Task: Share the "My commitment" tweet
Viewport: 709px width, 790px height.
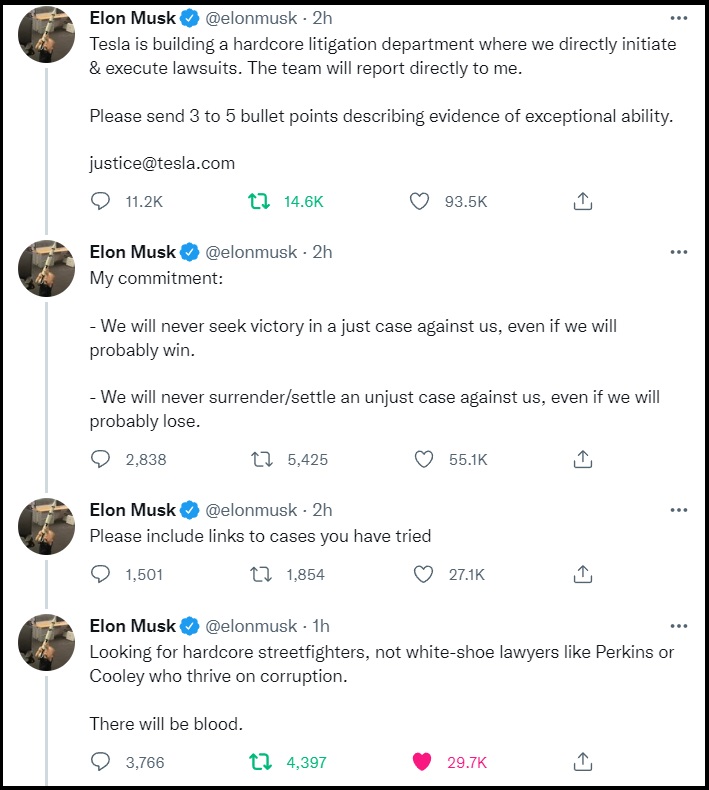Action: (x=583, y=459)
